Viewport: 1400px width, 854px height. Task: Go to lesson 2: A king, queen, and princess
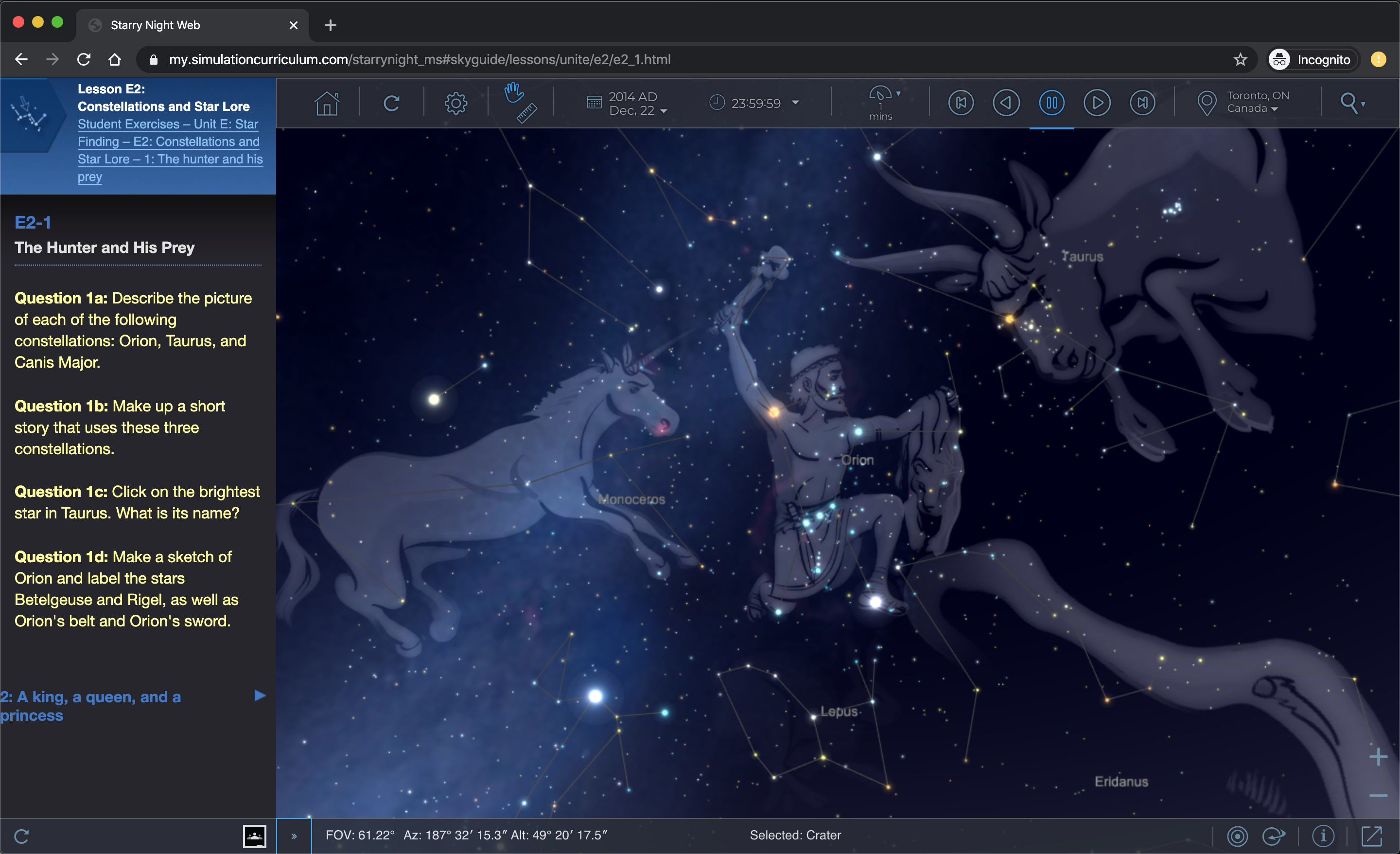91,706
